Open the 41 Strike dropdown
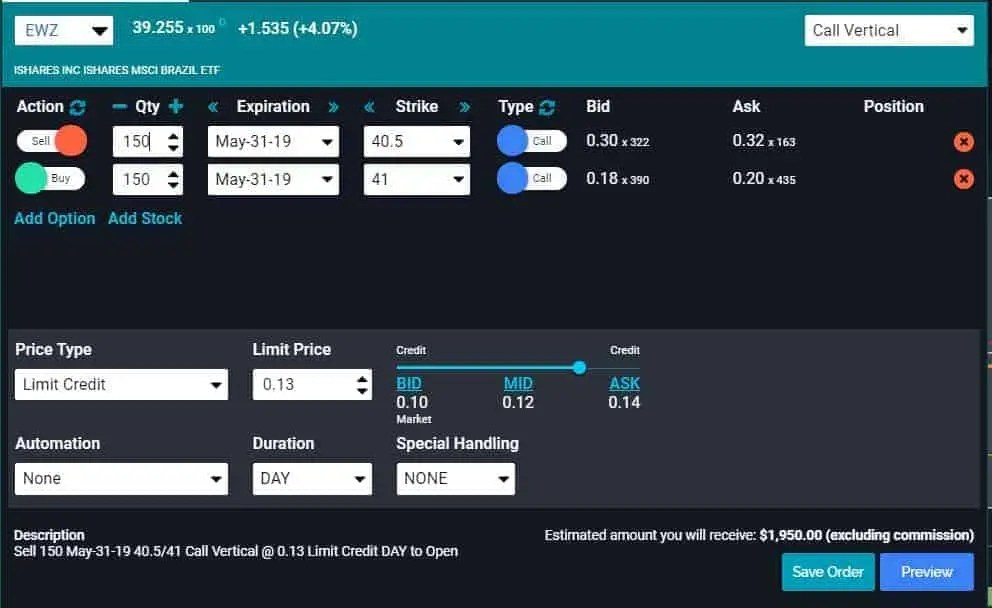992x608 pixels. [x=416, y=179]
